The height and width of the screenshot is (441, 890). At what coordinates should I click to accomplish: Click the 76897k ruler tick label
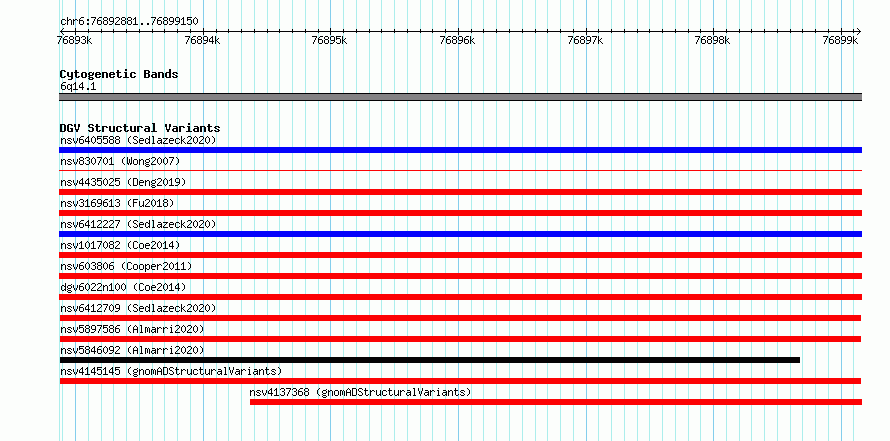pos(585,41)
